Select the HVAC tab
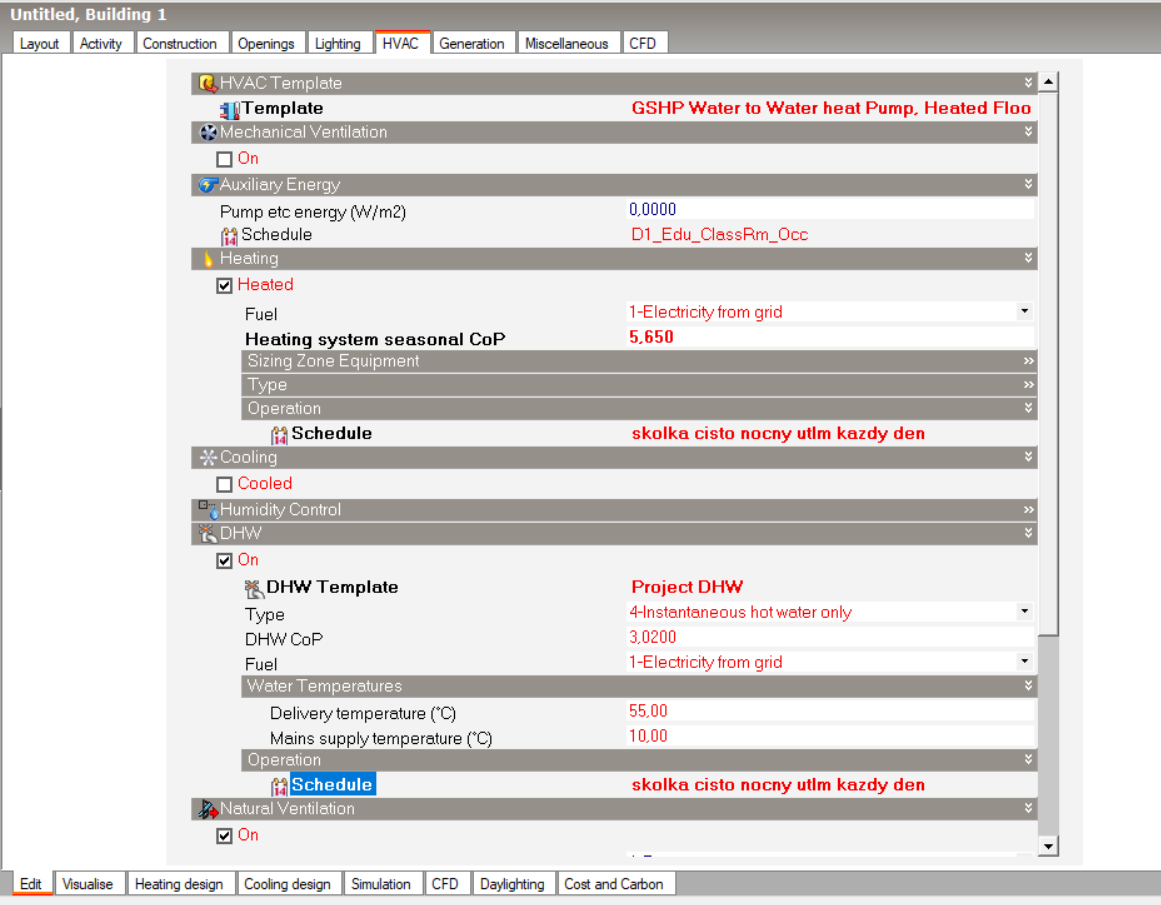1161x905 pixels. (401, 43)
